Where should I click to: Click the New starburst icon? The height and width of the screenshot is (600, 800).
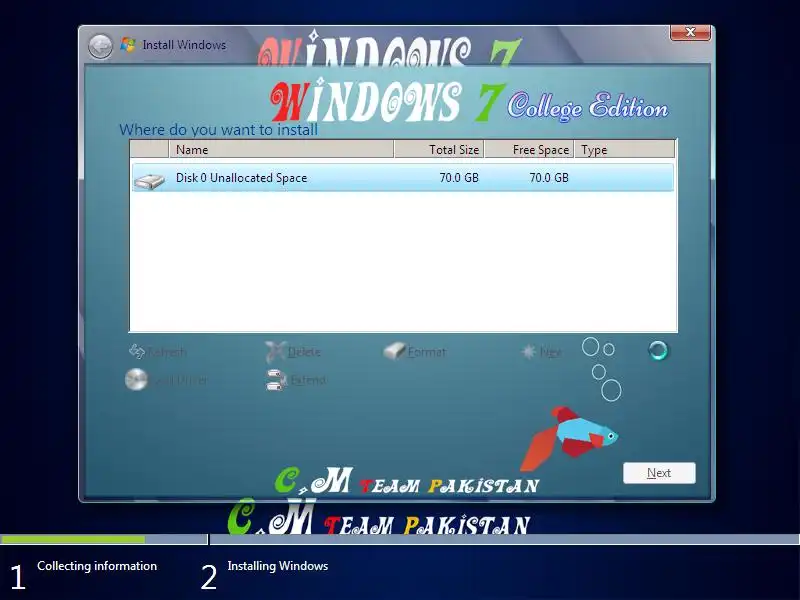[x=529, y=351]
